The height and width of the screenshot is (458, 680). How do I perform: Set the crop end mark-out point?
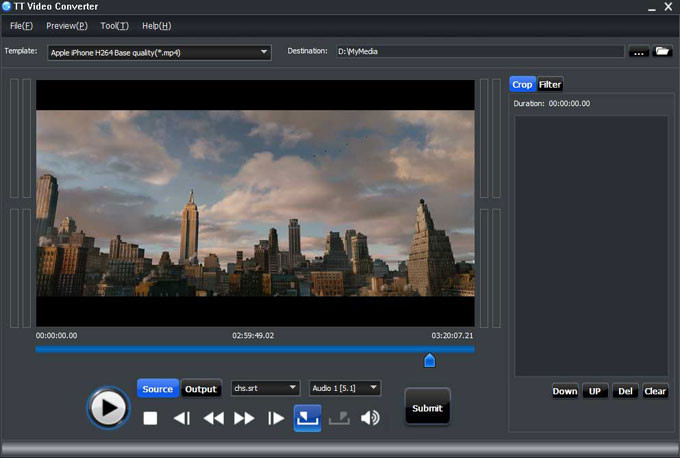click(x=339, y=418)
